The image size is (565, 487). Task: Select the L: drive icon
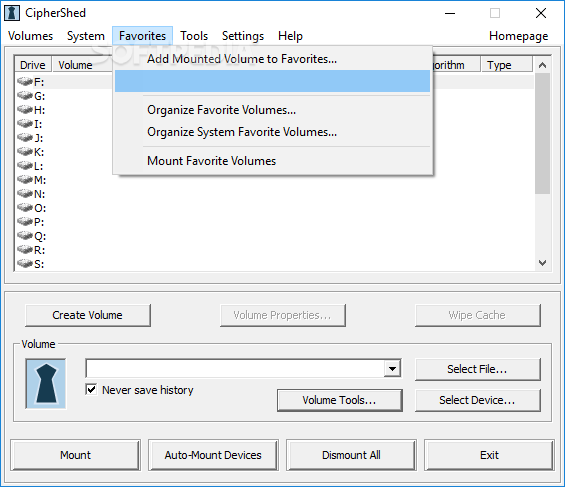25,166
